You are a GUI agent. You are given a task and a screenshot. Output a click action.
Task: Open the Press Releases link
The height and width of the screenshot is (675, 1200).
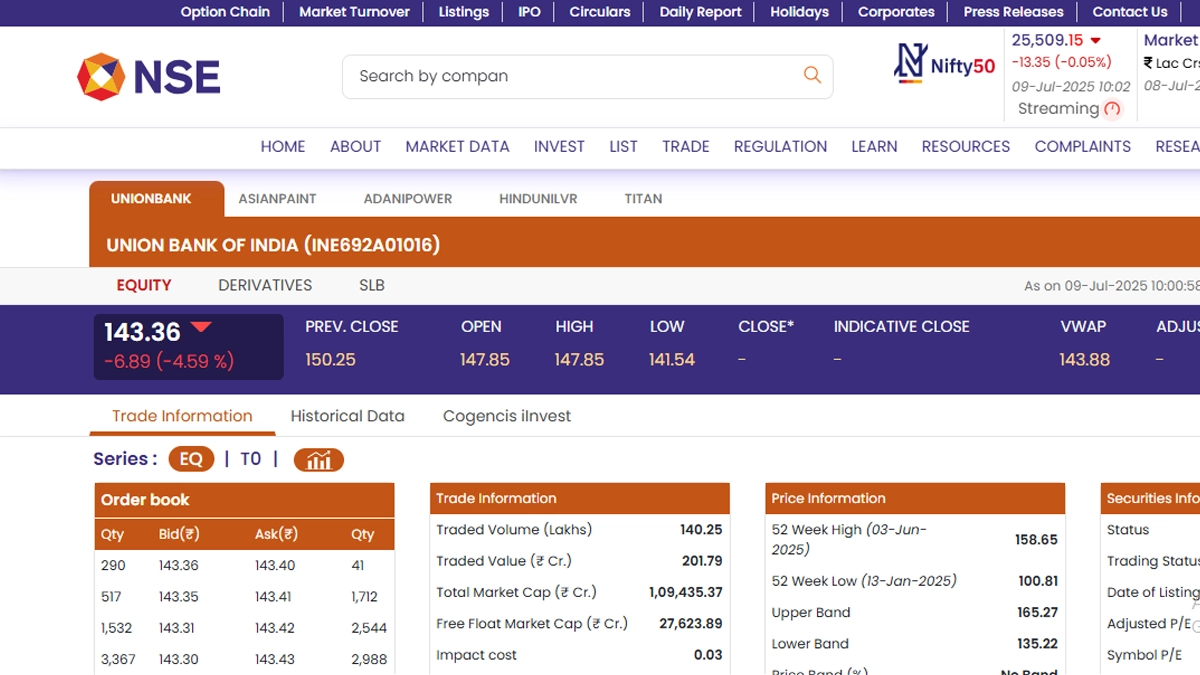coord(1013,12)
